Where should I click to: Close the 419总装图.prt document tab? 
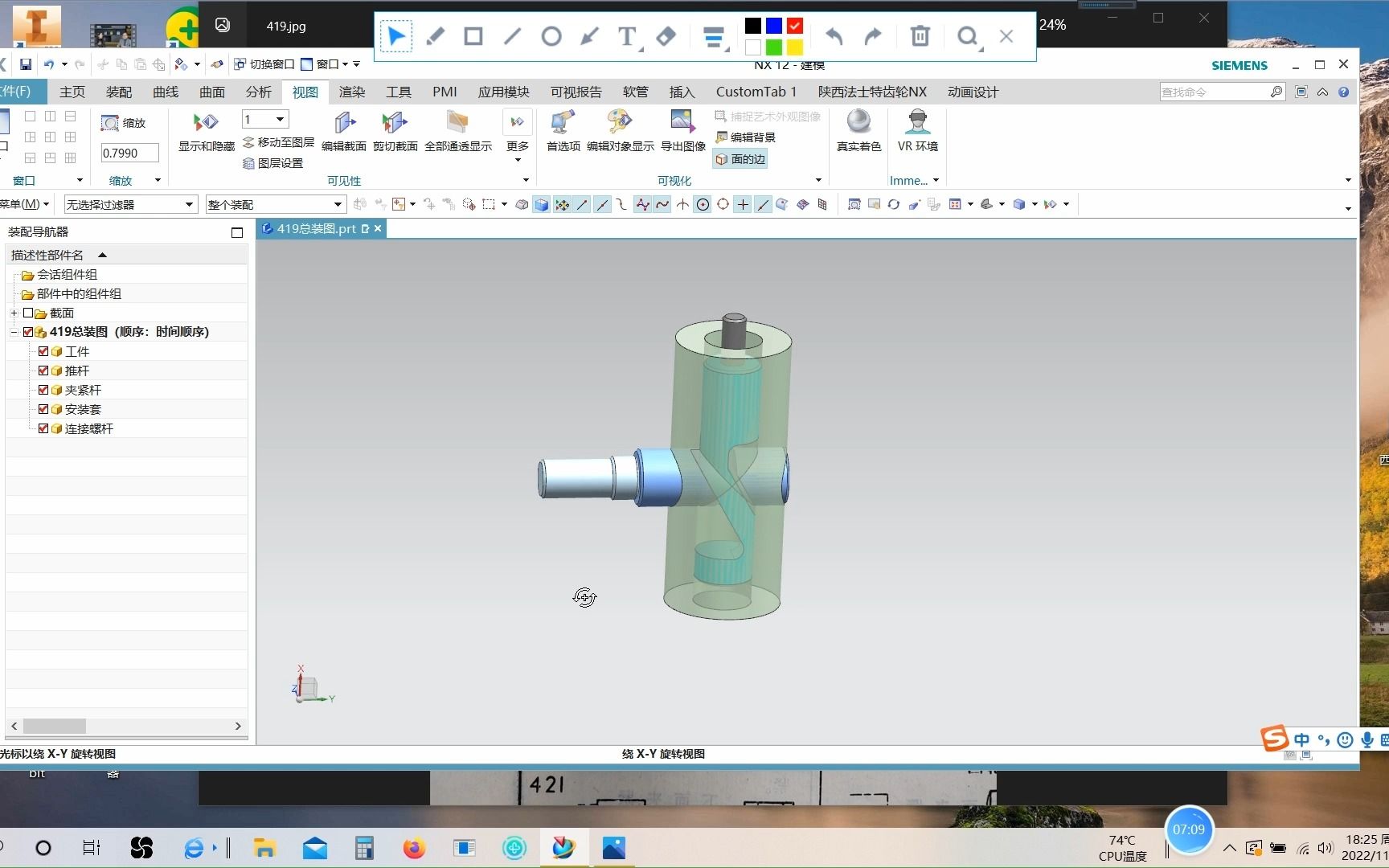(x=378, y=229)
